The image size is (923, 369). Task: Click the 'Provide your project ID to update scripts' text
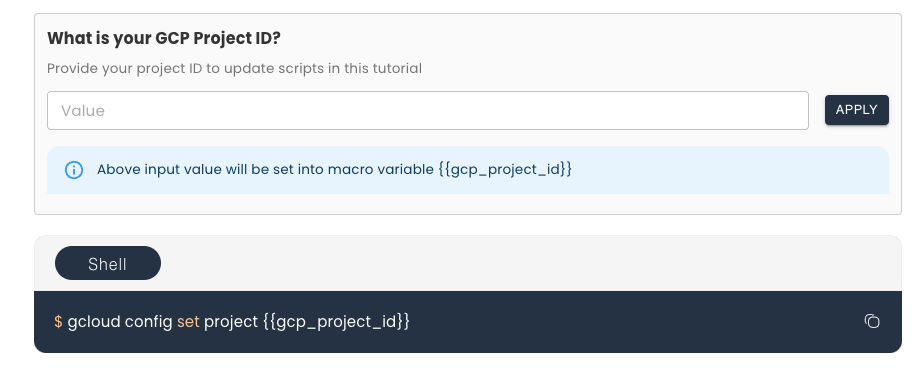pyautogui.click(x=234, y=68)
